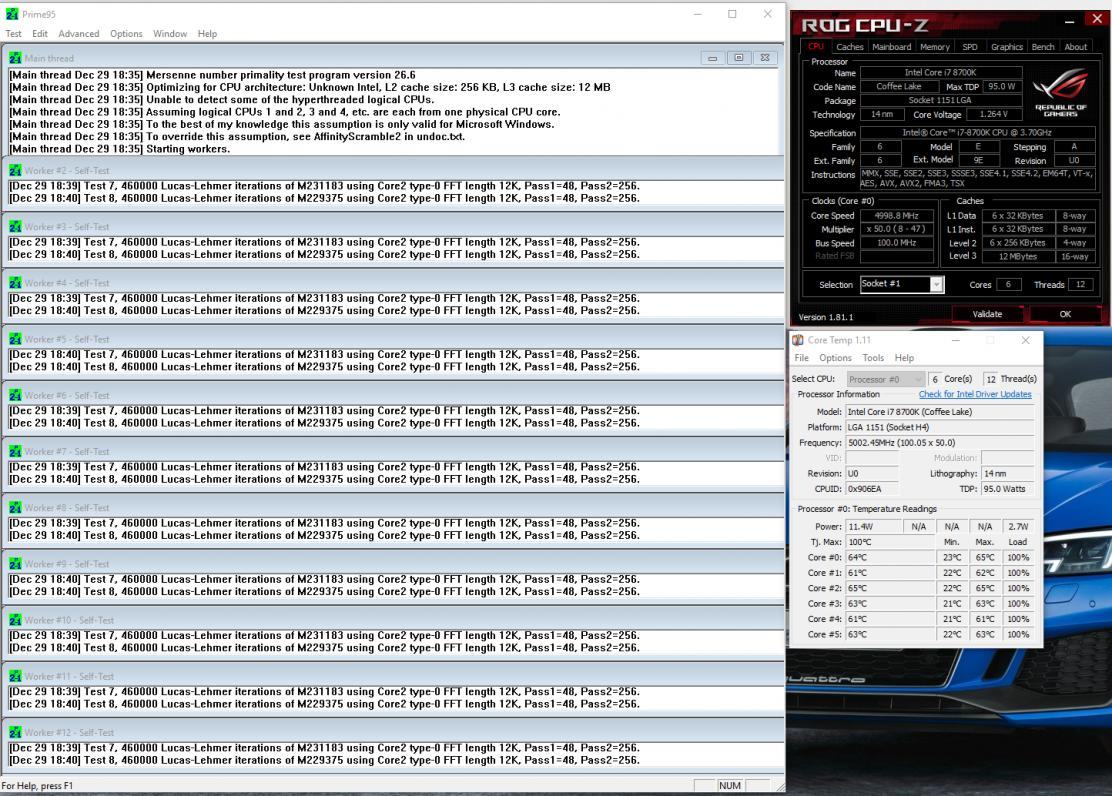Click the Core Voltage 1.264 V field
This screenshot has height=796, width=1112.
pos(996,114)
